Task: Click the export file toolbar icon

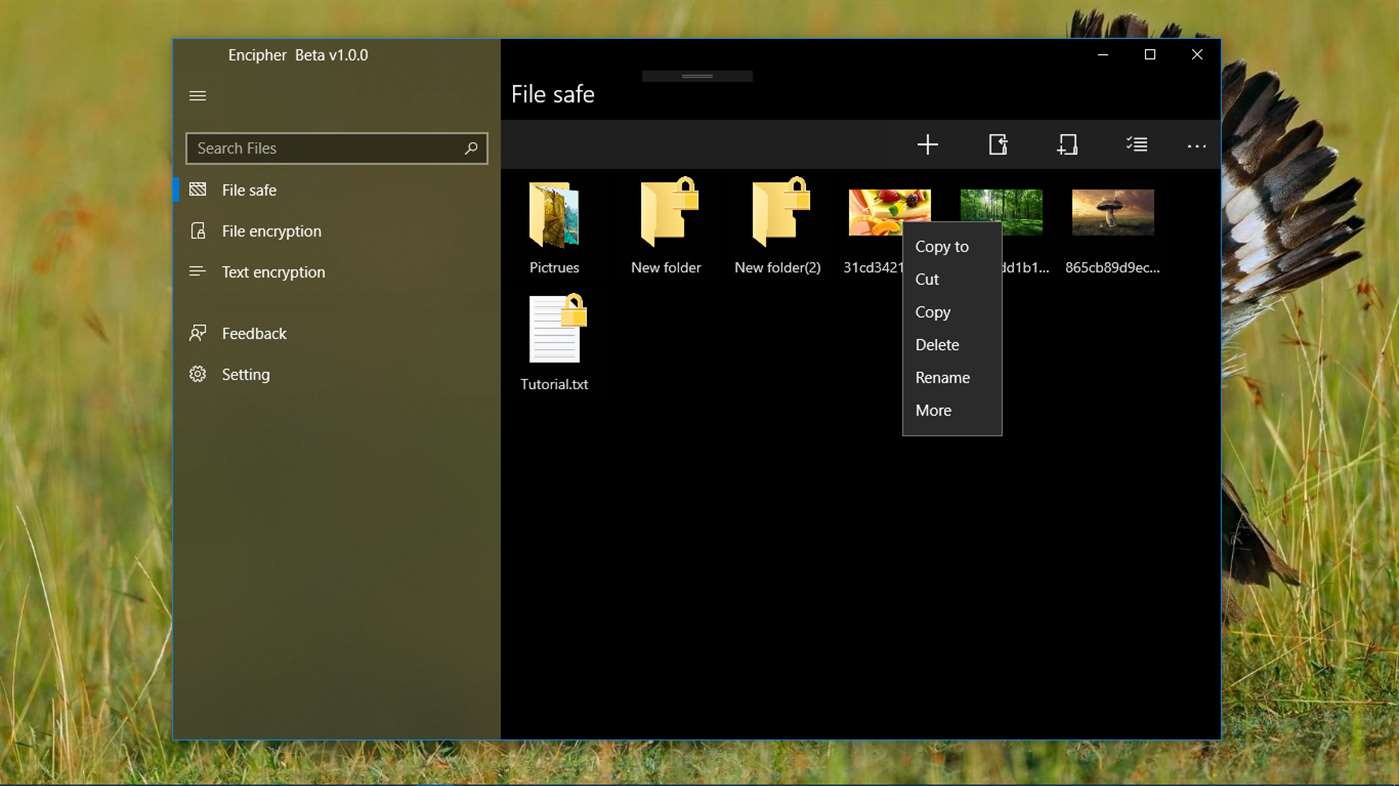Action: [1067, 145]
